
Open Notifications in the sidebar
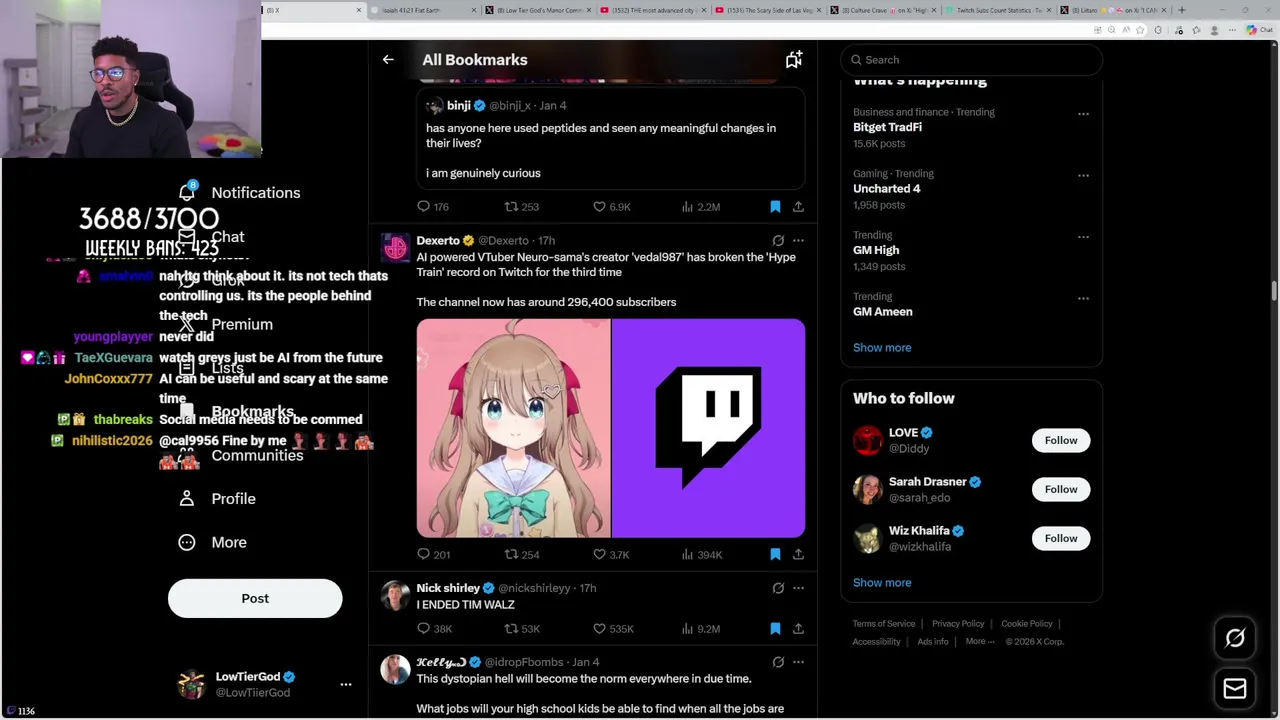click(239, 193)
